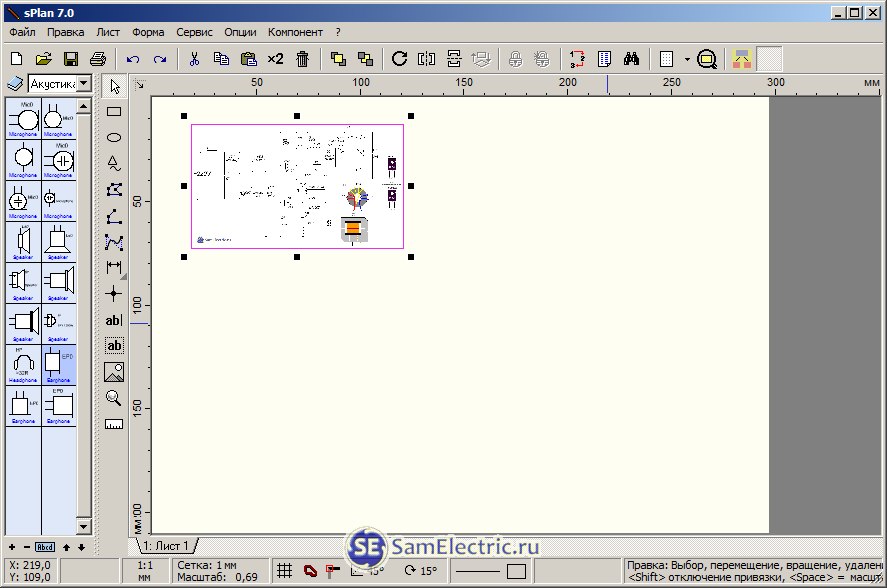Open the Сервис menu
Viewport: 887px width, 588px height.
coord(195,32)
